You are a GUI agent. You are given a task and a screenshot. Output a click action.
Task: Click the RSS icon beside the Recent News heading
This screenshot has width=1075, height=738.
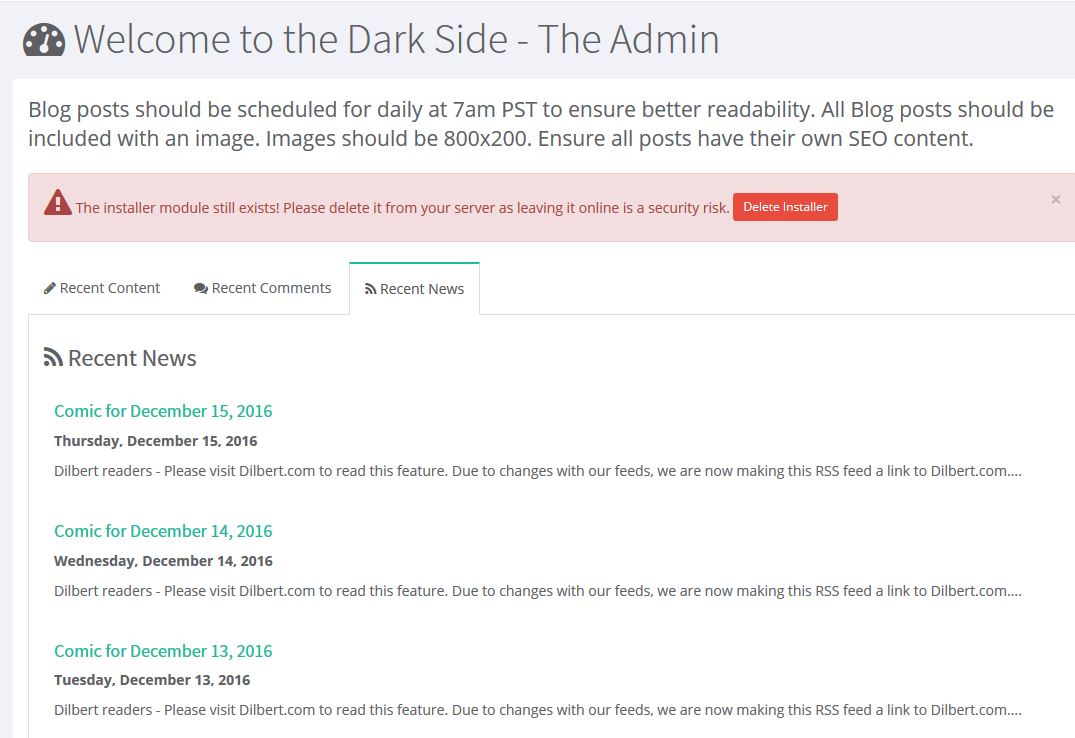pyautogui.click(x=53, y=358)
